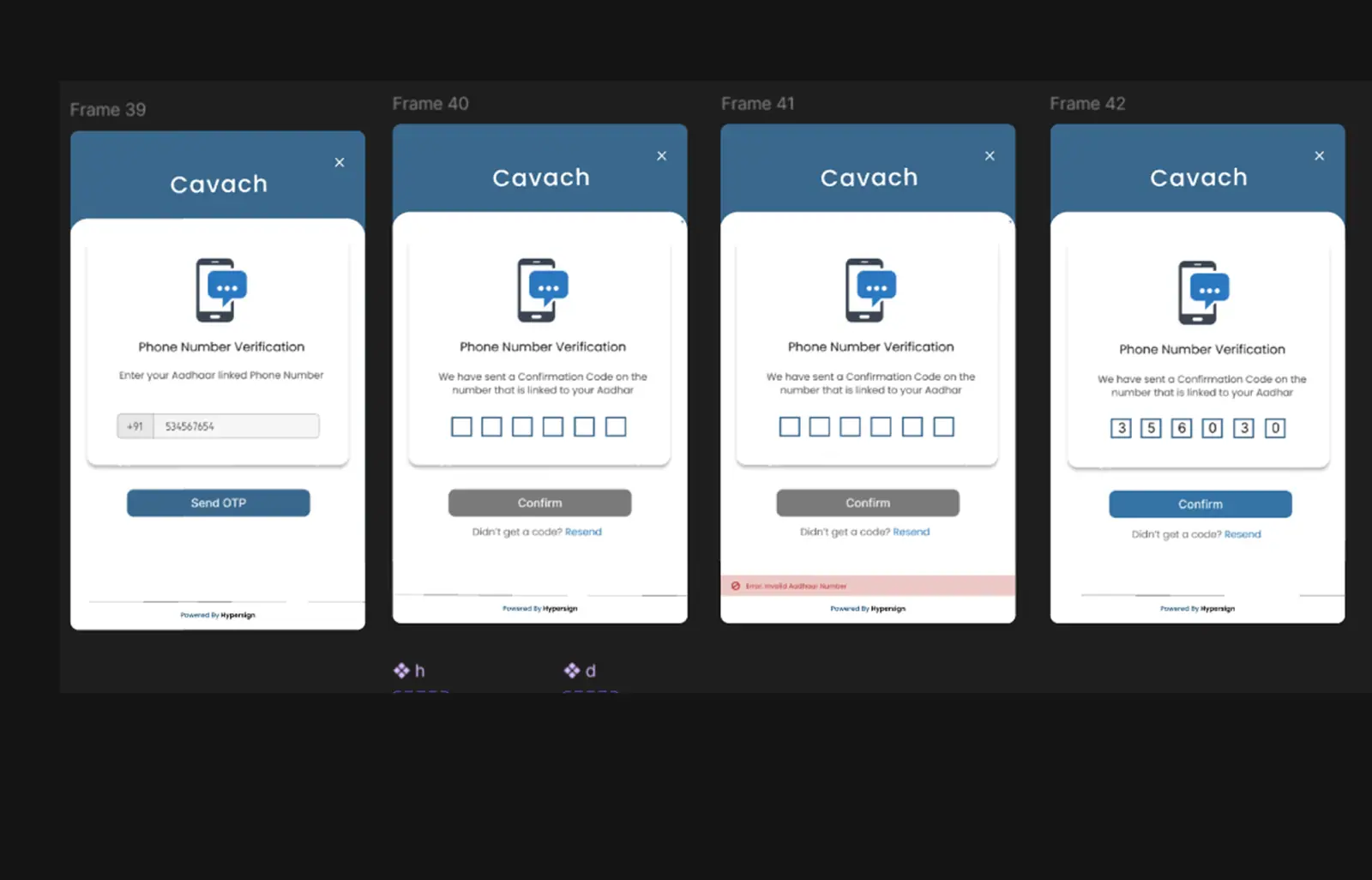1372x880 pixels.
Task: Click Powered By Hypersign text in Frame 39
Action: 218,615
